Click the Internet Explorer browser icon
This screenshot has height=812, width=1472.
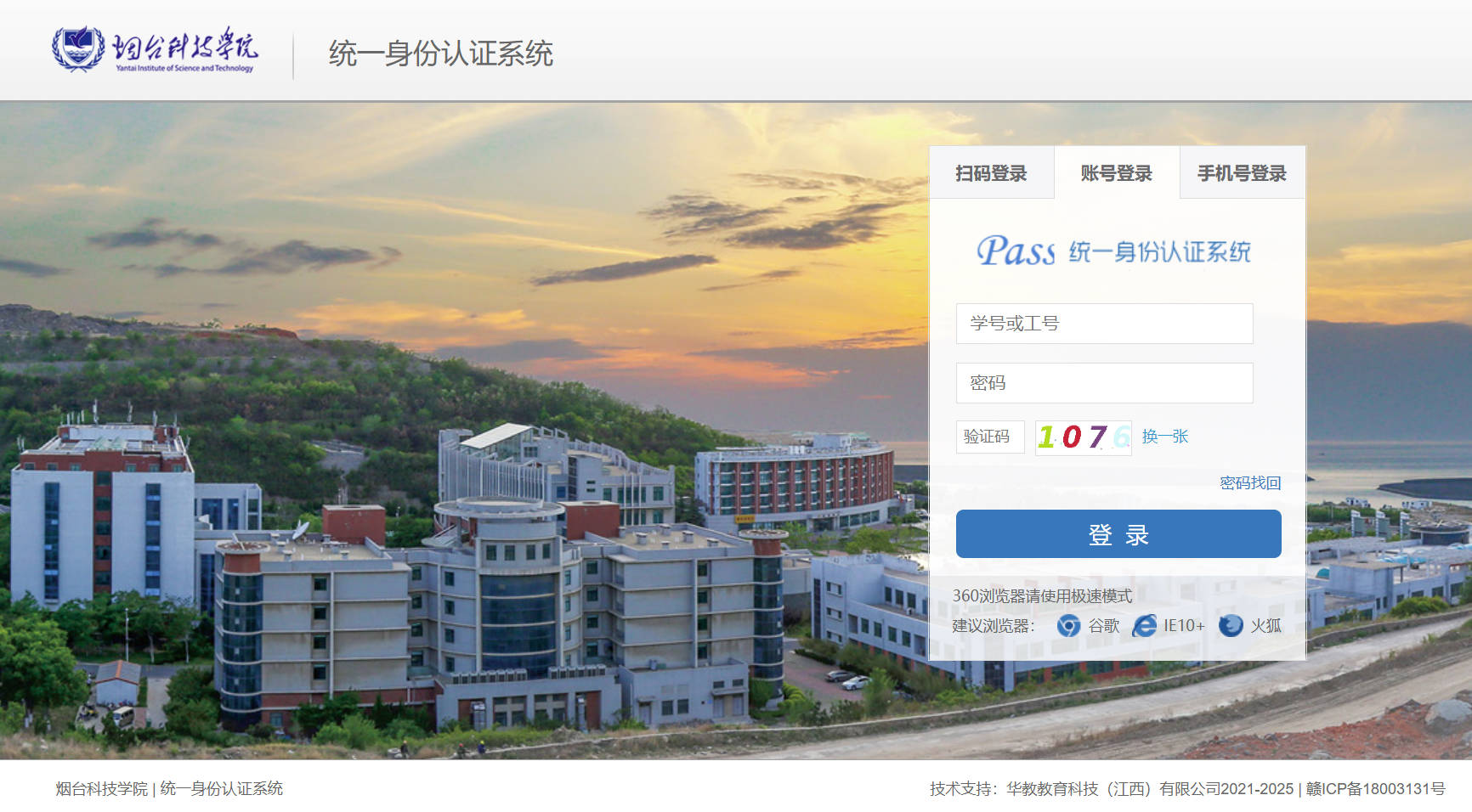tap(1144, 626)
